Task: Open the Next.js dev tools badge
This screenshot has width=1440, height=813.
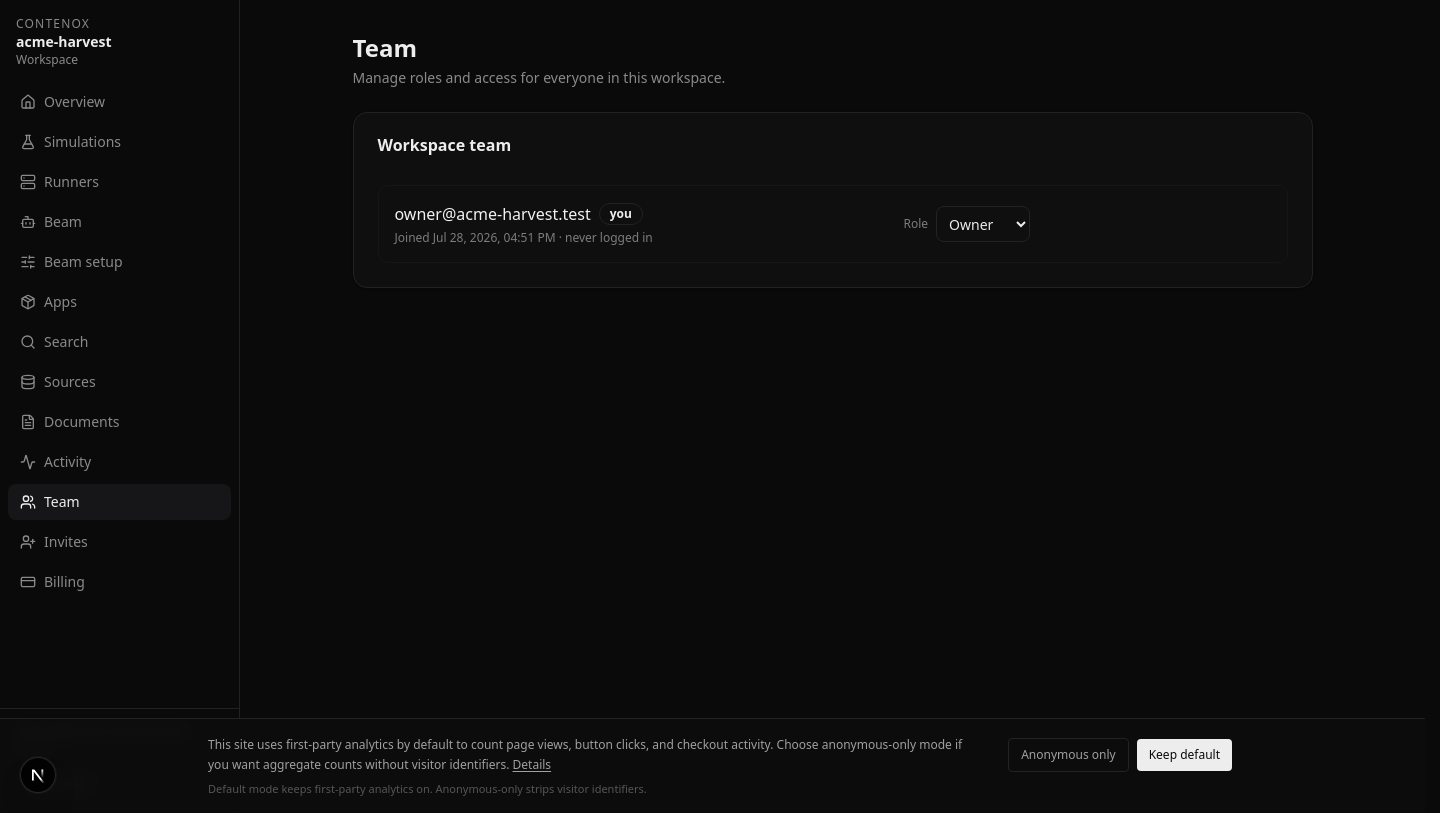Action: [x=38, y=775]
